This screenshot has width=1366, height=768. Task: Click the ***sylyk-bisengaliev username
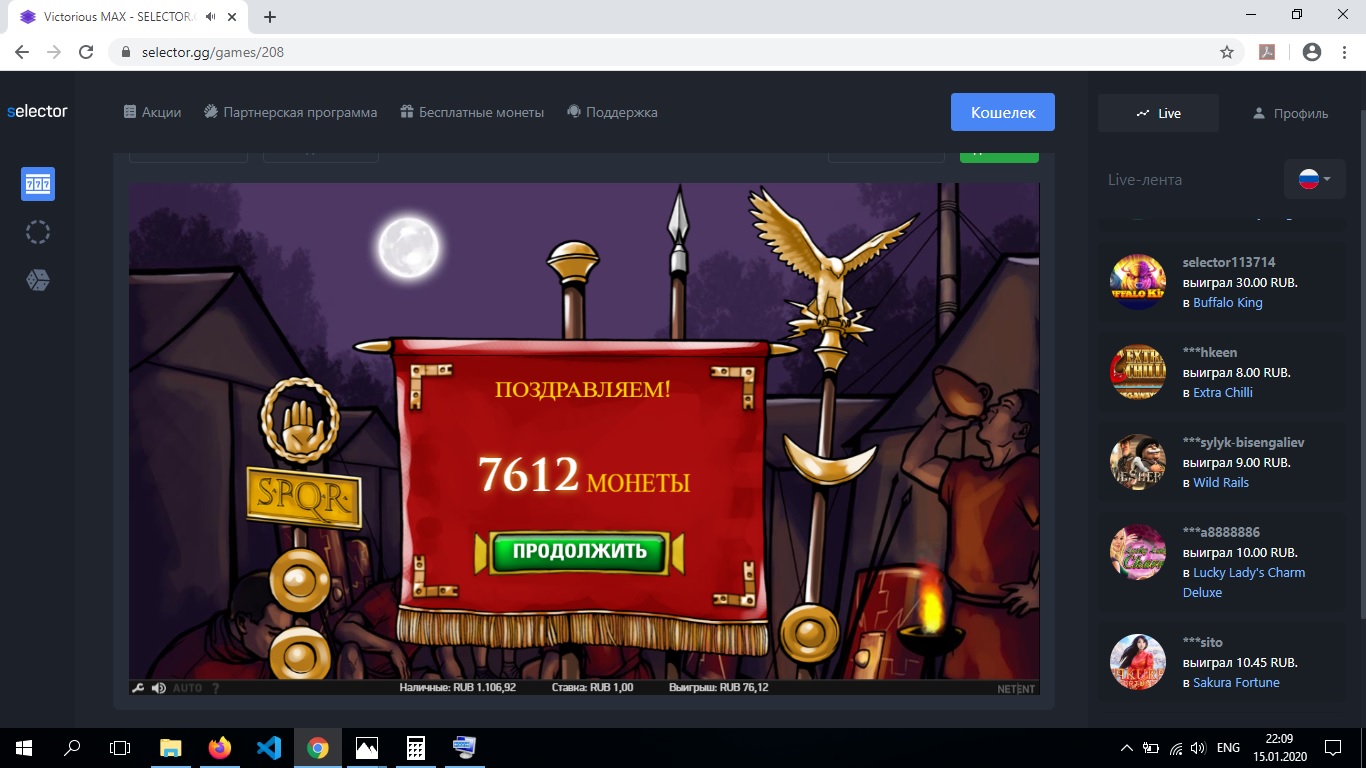click(x=1244, y=442)
